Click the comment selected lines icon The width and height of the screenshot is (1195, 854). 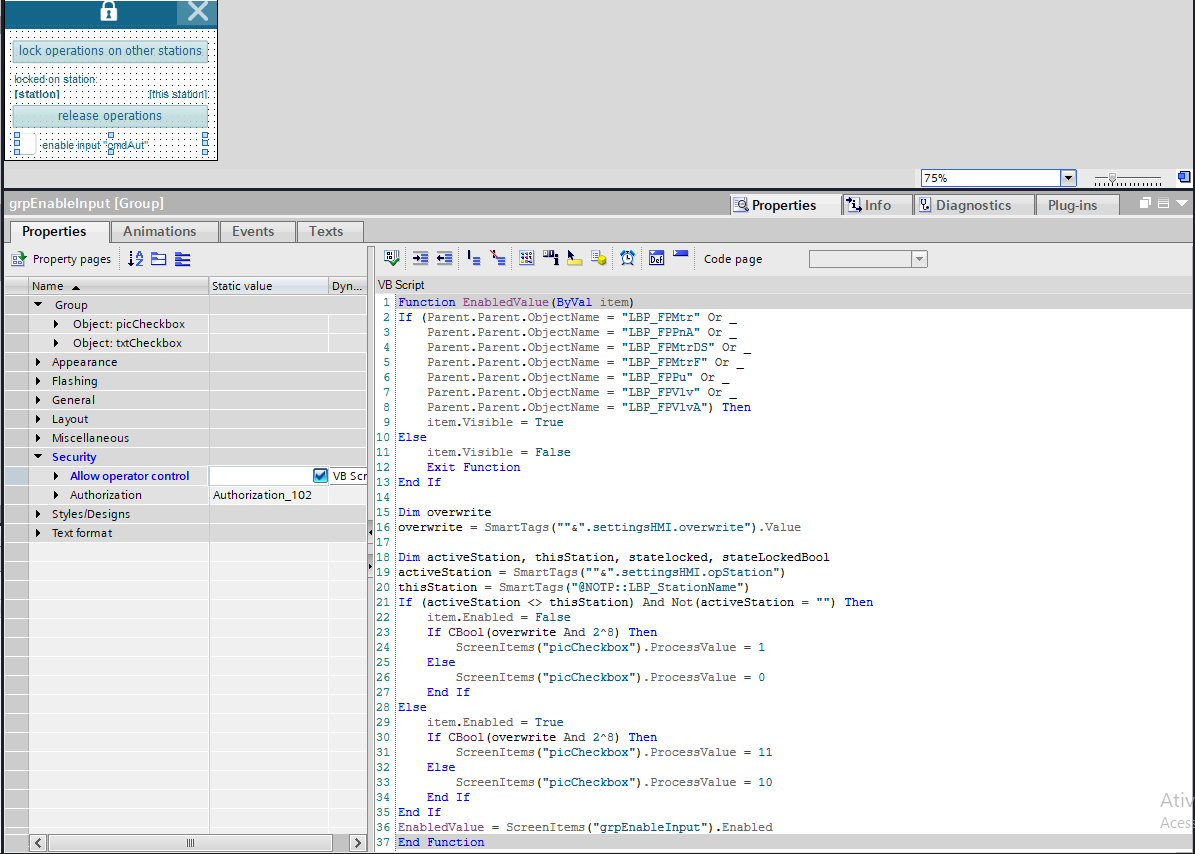point(474,258)
